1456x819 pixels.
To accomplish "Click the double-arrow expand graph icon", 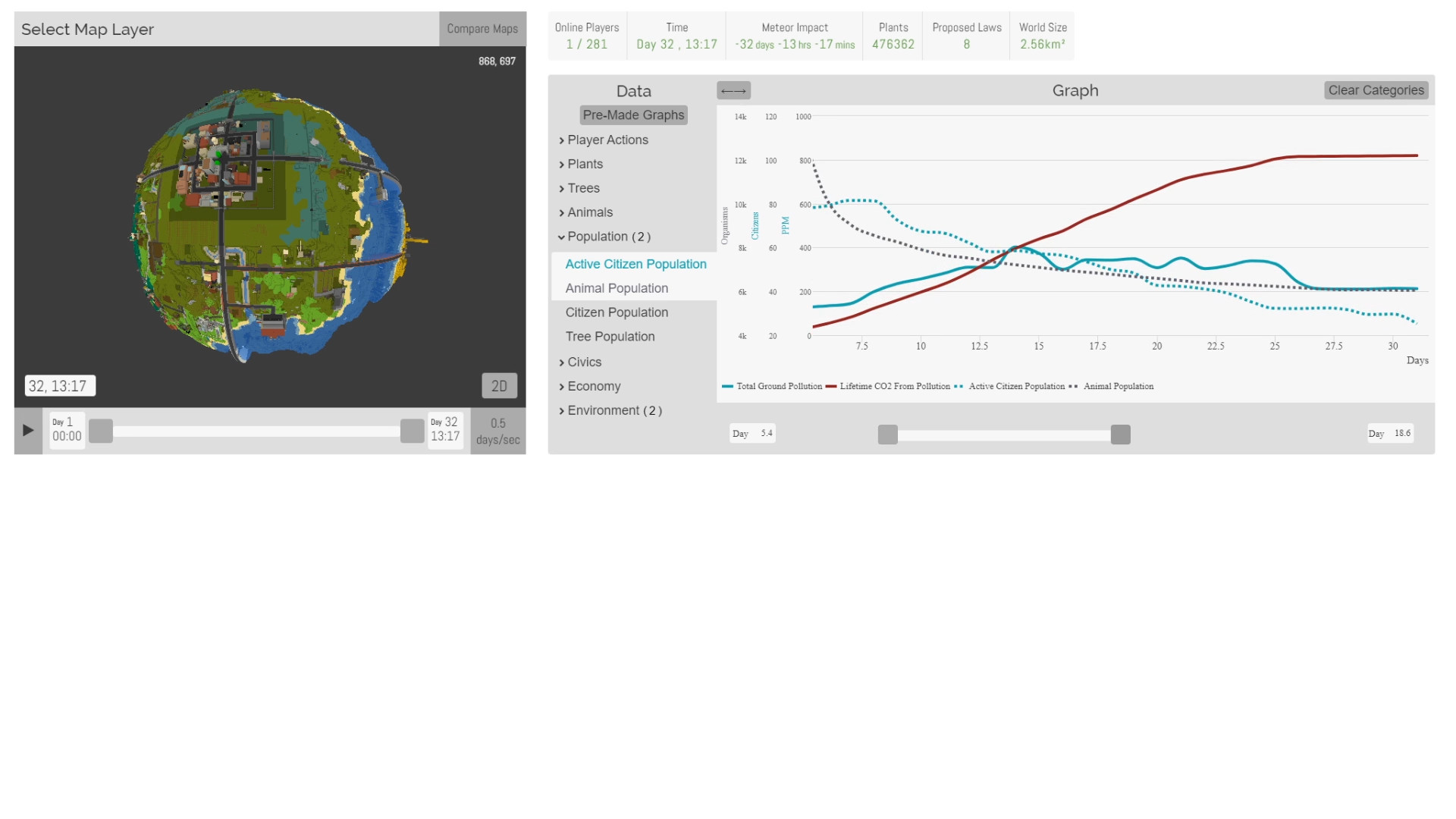I will coord(733,91).
